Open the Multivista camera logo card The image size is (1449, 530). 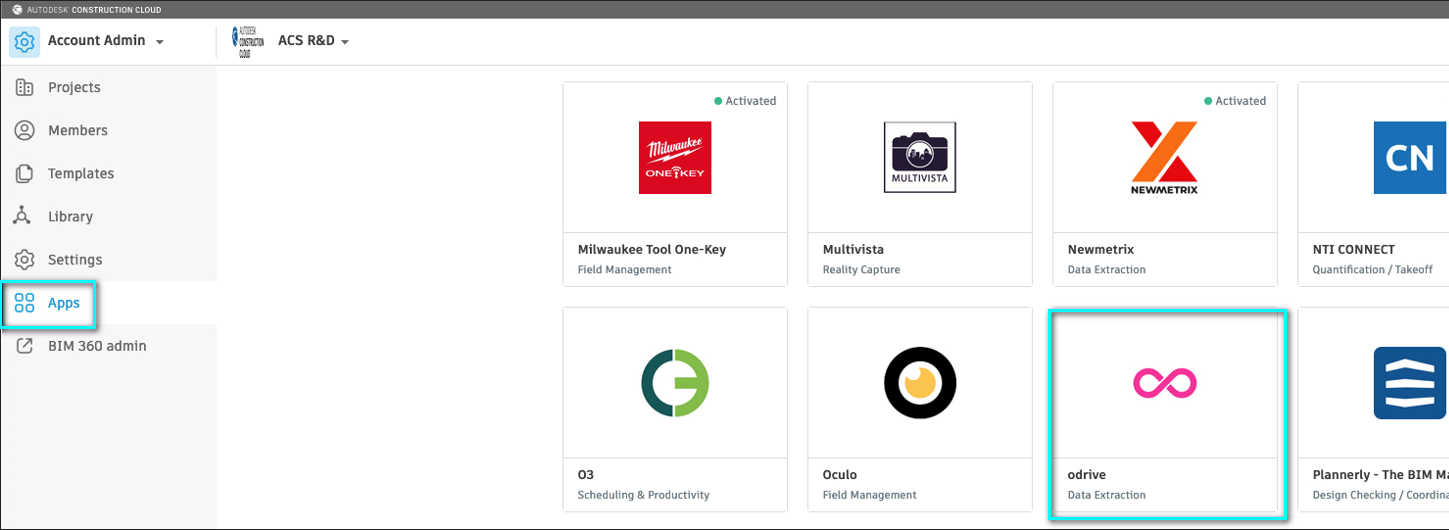[920, 158]
